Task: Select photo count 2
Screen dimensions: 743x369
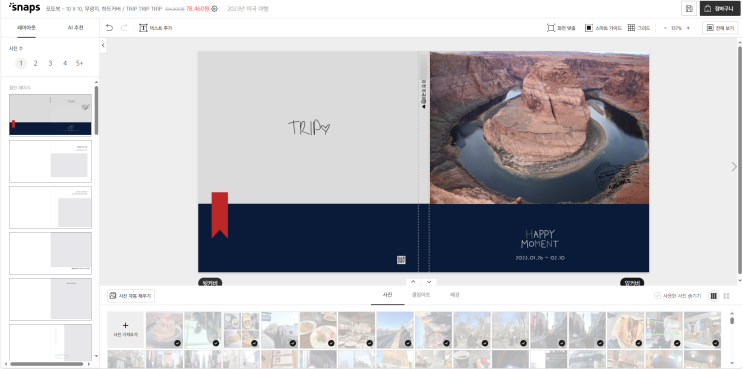Action: [x=35, y=63]
